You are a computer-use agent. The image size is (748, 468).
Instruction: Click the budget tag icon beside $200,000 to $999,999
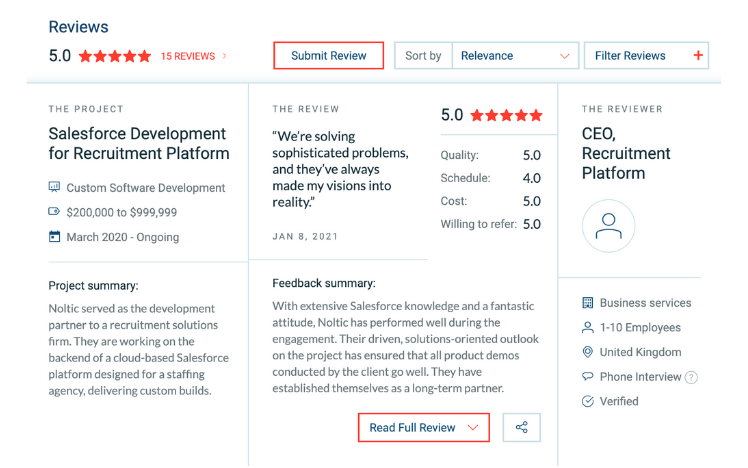[x=54, y=211]
